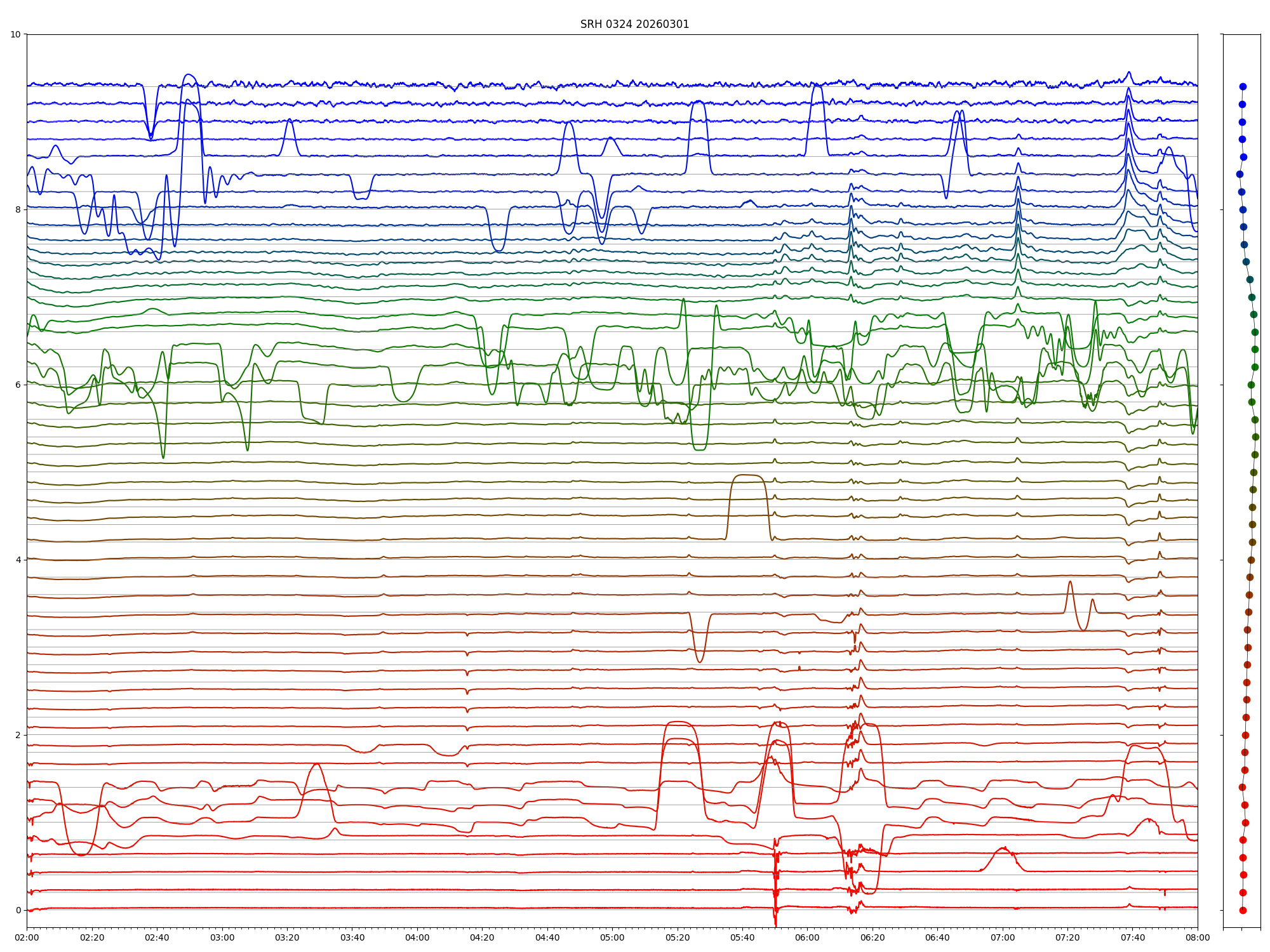Viewport: 1270px width, 952px height.
Task: Click the brown plateau peak near 05:40
Action: coord(748,475)
